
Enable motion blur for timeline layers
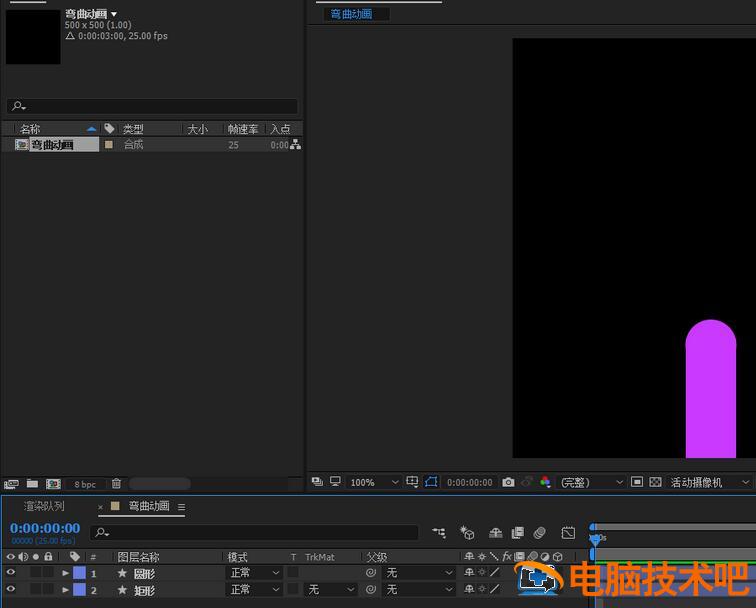tap(539, 533)
